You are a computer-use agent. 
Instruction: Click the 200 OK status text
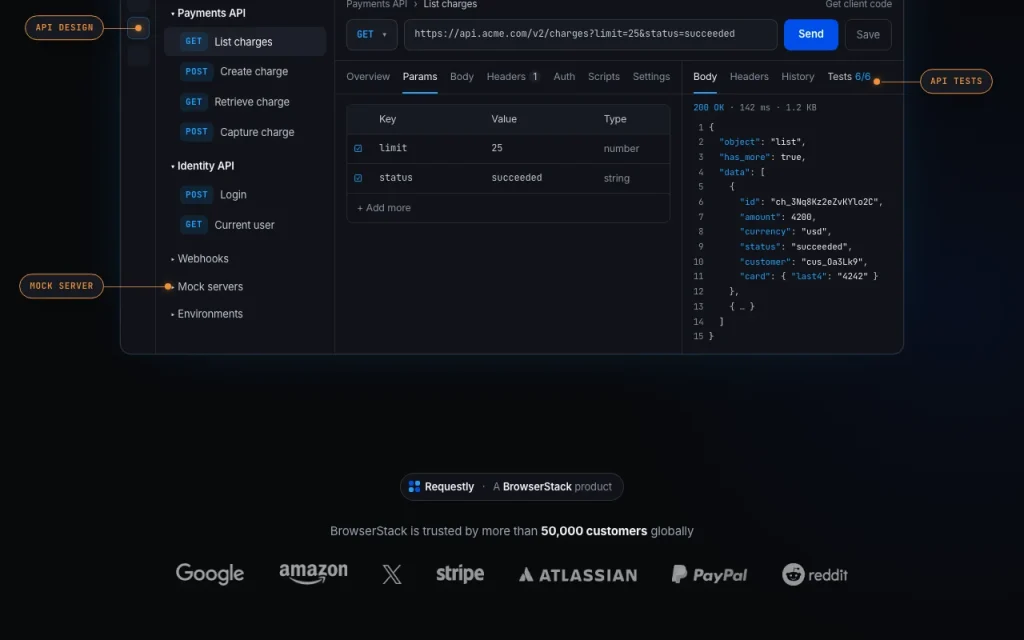coord(709,108)
